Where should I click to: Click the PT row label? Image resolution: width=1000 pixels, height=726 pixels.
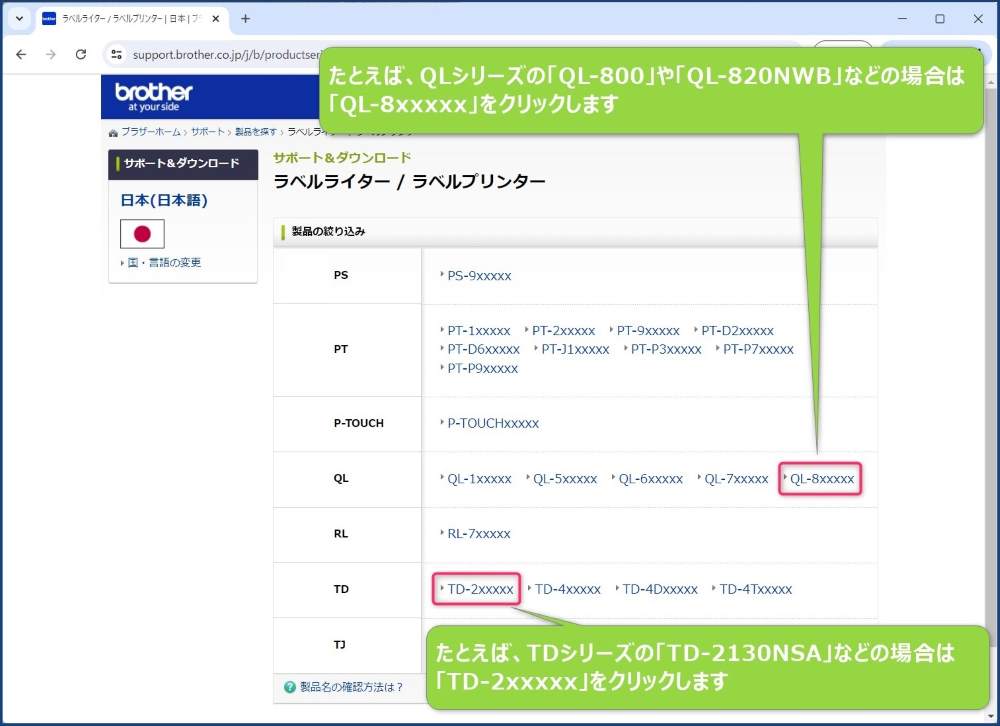(341, 350)
